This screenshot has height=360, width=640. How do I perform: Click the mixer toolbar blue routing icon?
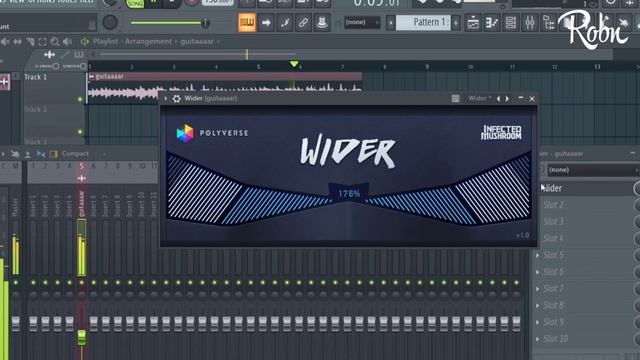point(40,154)
